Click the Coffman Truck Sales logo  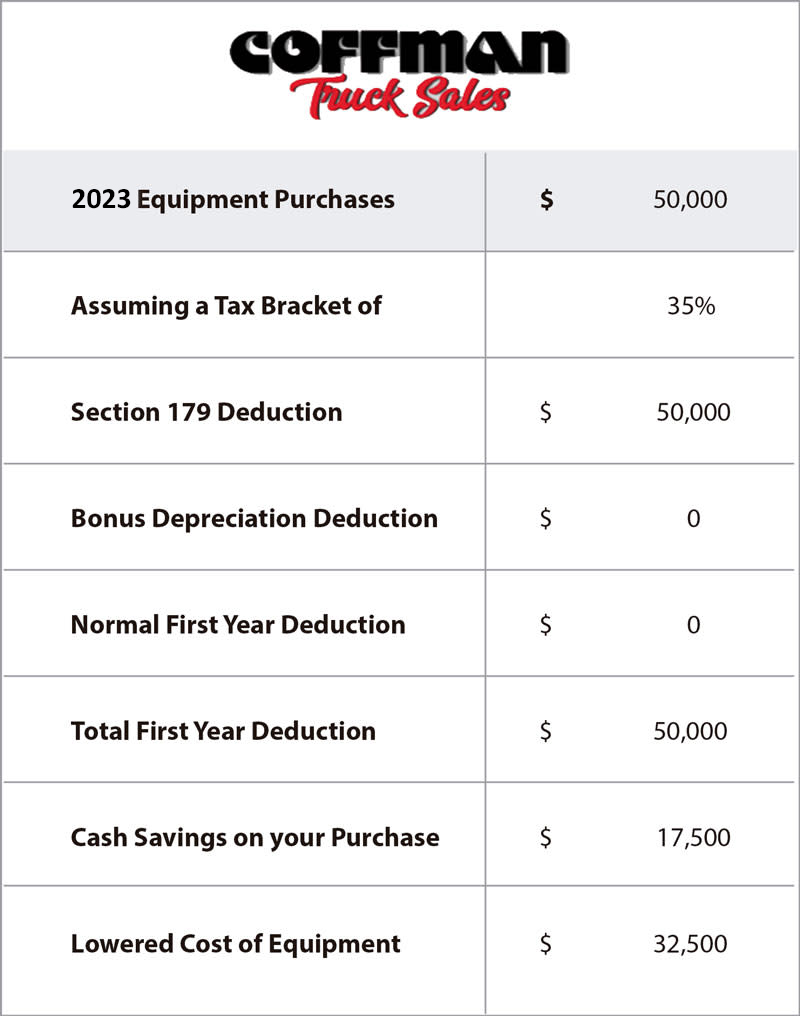point(399,72)
